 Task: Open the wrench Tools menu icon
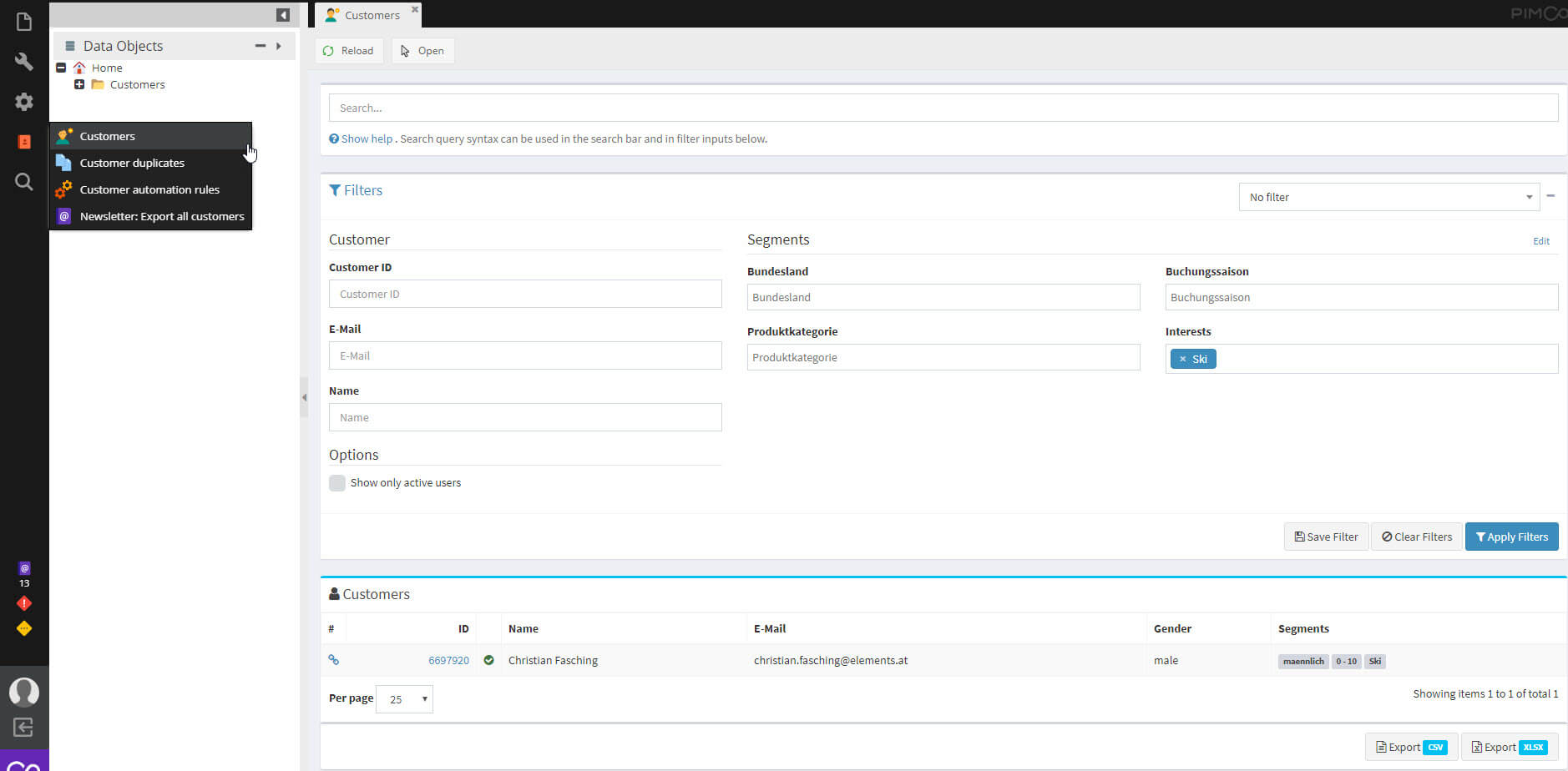(24, 62)
